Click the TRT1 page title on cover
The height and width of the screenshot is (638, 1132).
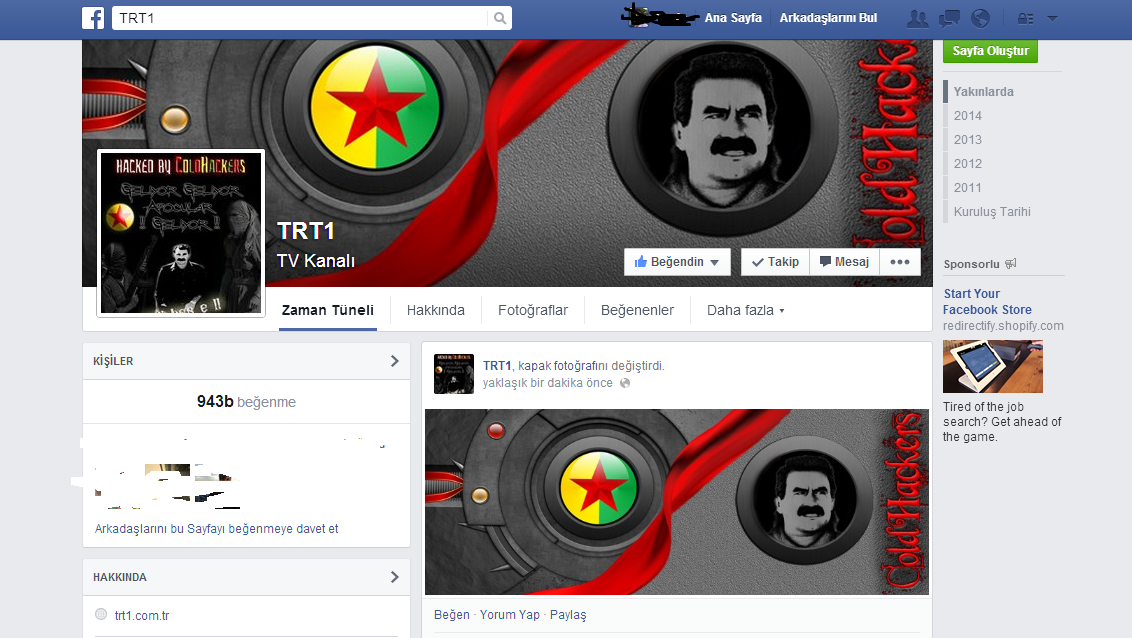pos(306,231)
